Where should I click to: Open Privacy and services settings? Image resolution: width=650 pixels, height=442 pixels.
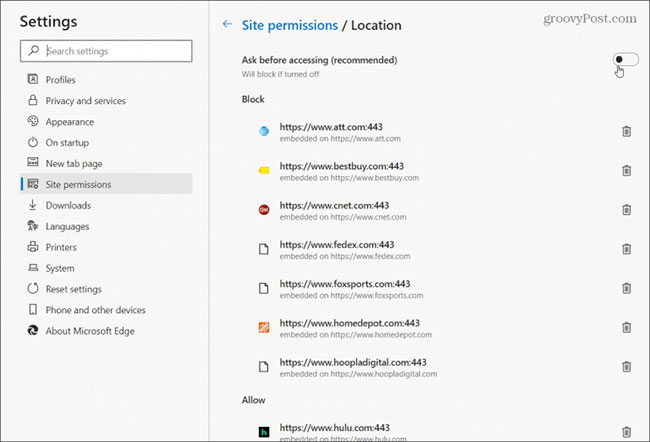[x=106, y=101]
